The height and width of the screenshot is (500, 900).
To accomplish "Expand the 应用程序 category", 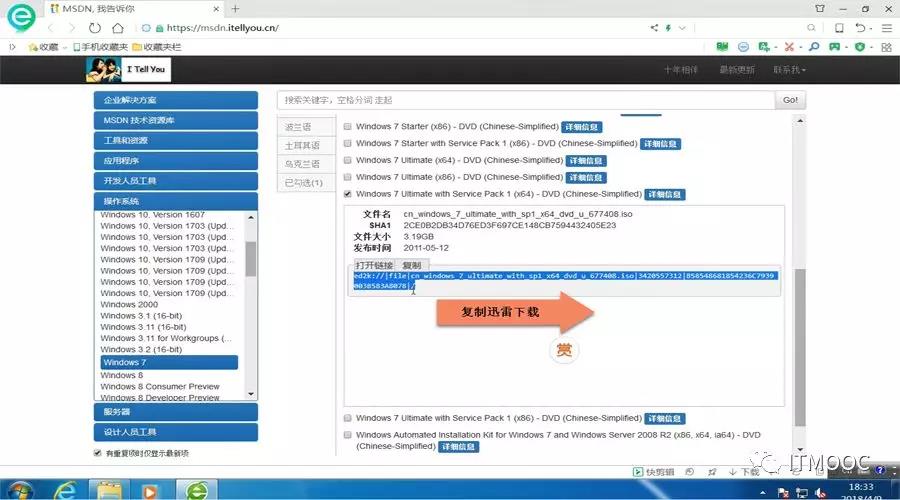I will pos(176,161).
